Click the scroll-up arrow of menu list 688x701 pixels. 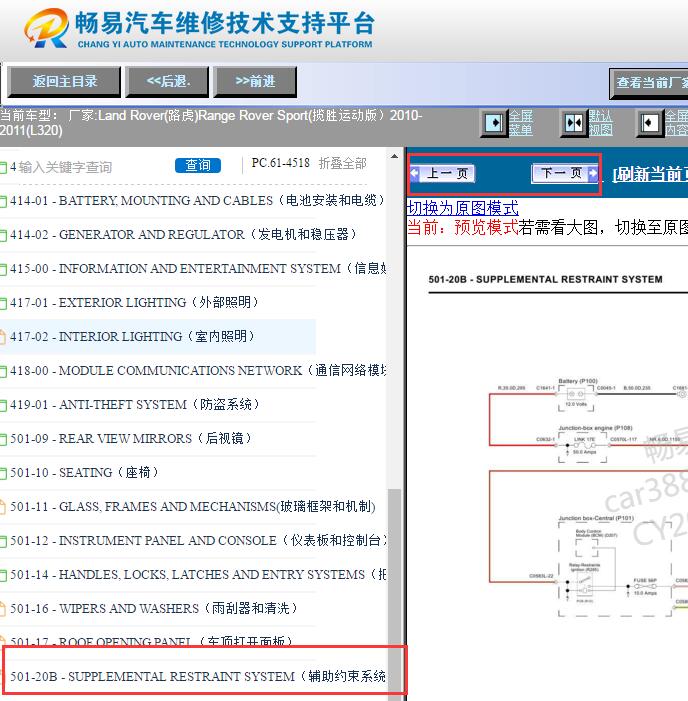click(394, 156)
